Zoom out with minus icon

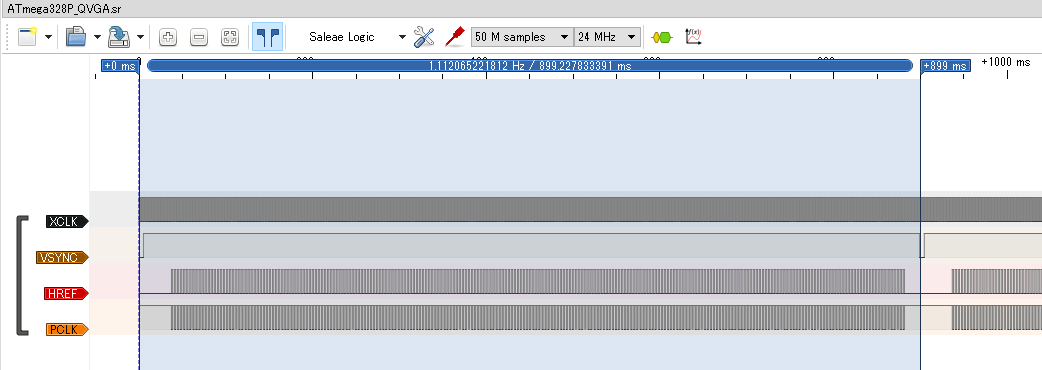click(x=199, y=37)
